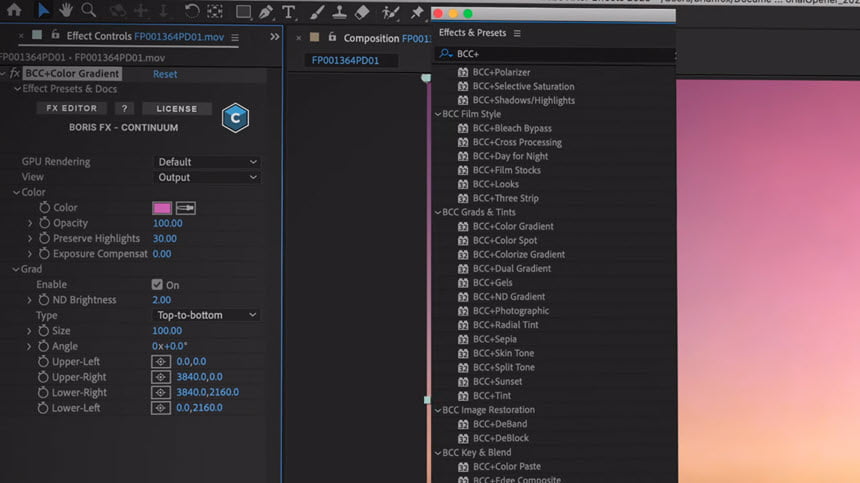Viewport: 860px width, 483px height.
Task: Select the Hand tool
Action: coord(66,10)
